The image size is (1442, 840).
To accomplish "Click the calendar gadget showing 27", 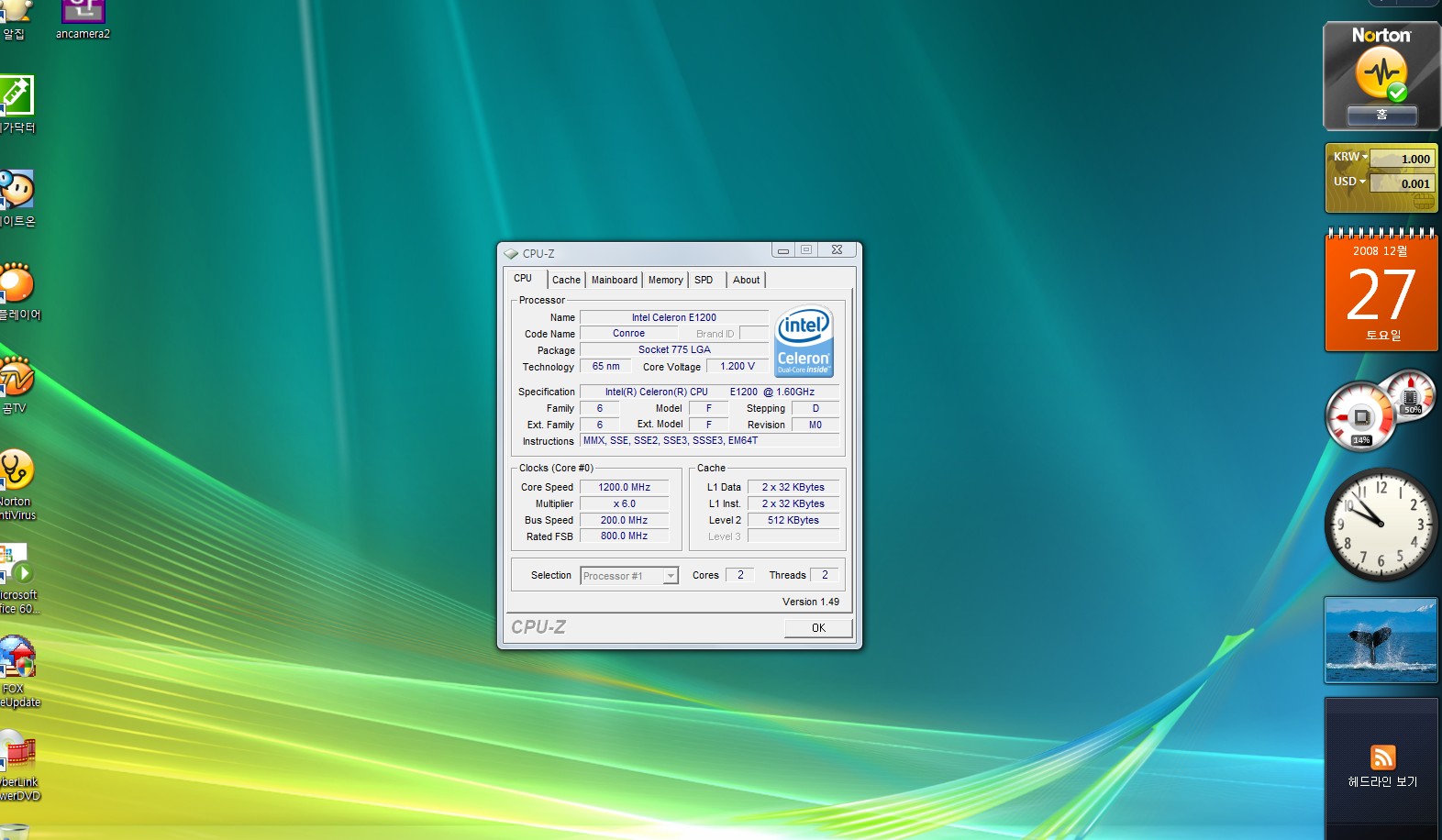I will 1381,292.
